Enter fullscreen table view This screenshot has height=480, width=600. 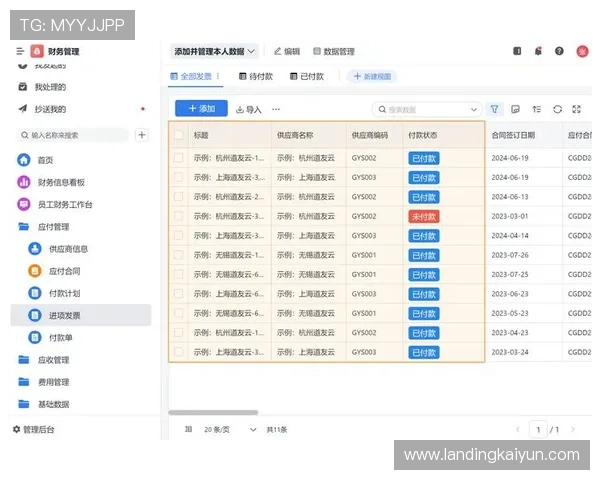coord(577,109)
